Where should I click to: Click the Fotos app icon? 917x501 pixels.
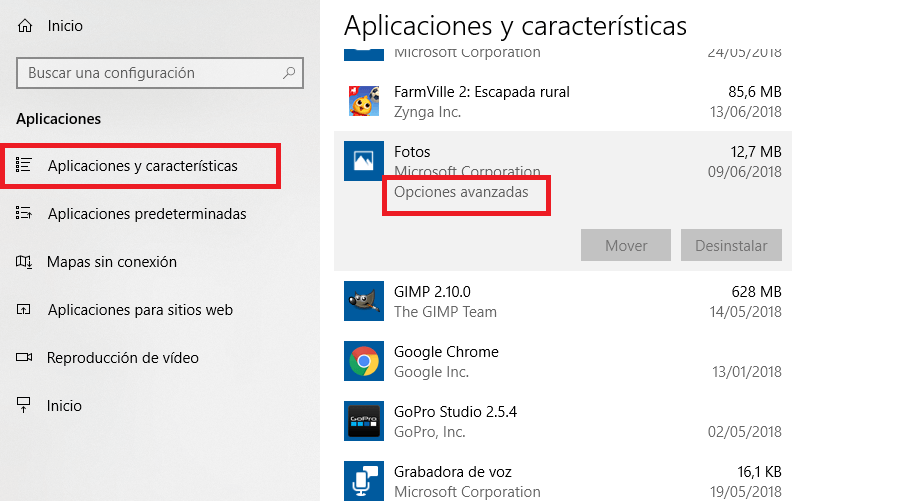pyautogui.click(x=364, y=161)
